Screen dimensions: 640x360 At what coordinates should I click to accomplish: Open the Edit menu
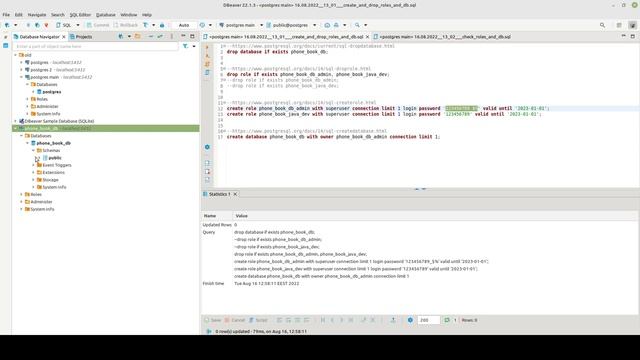pyautogui.click(x=19, y=15)
